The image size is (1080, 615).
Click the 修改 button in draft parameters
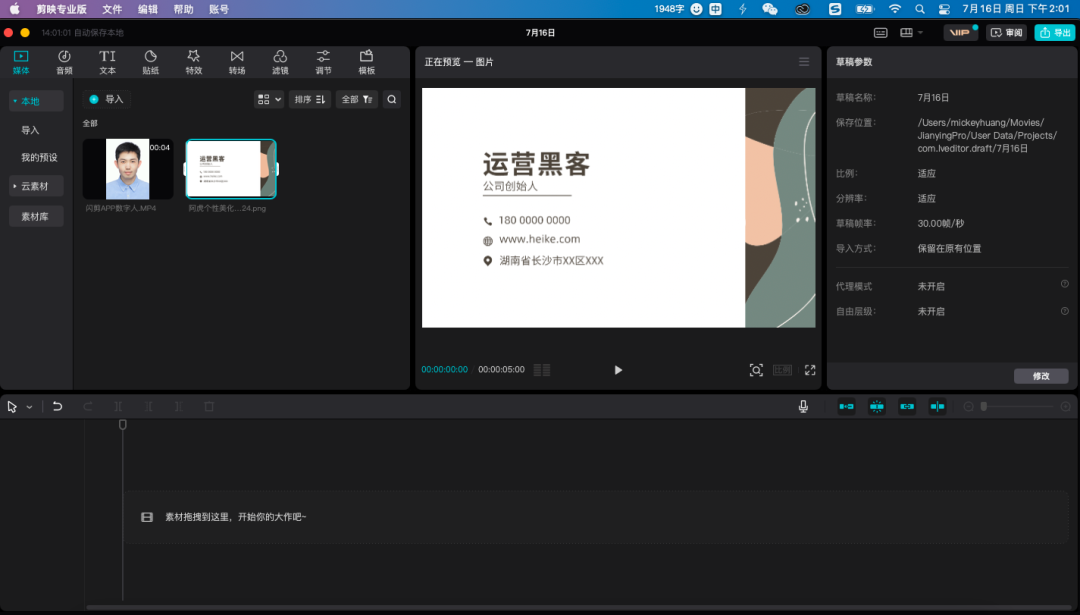pos(1041,376)
